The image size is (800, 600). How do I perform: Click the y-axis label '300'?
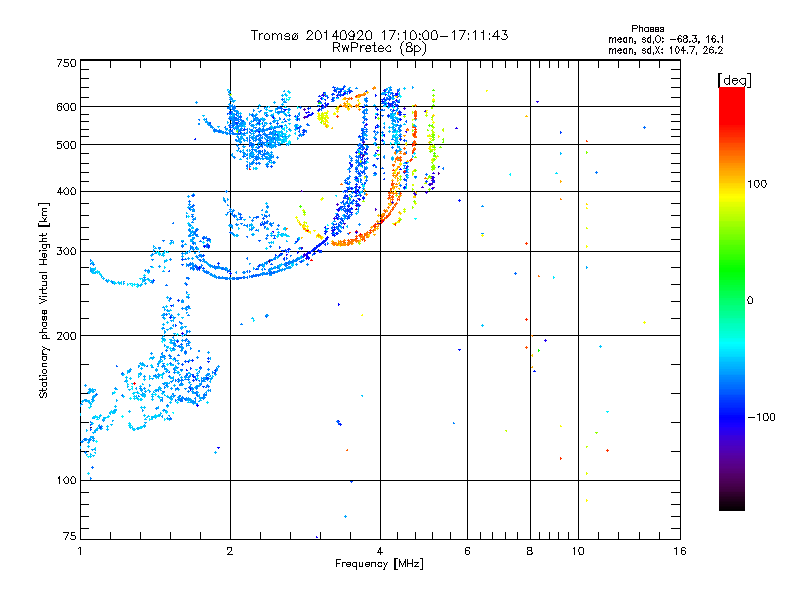tap(66, 252)
